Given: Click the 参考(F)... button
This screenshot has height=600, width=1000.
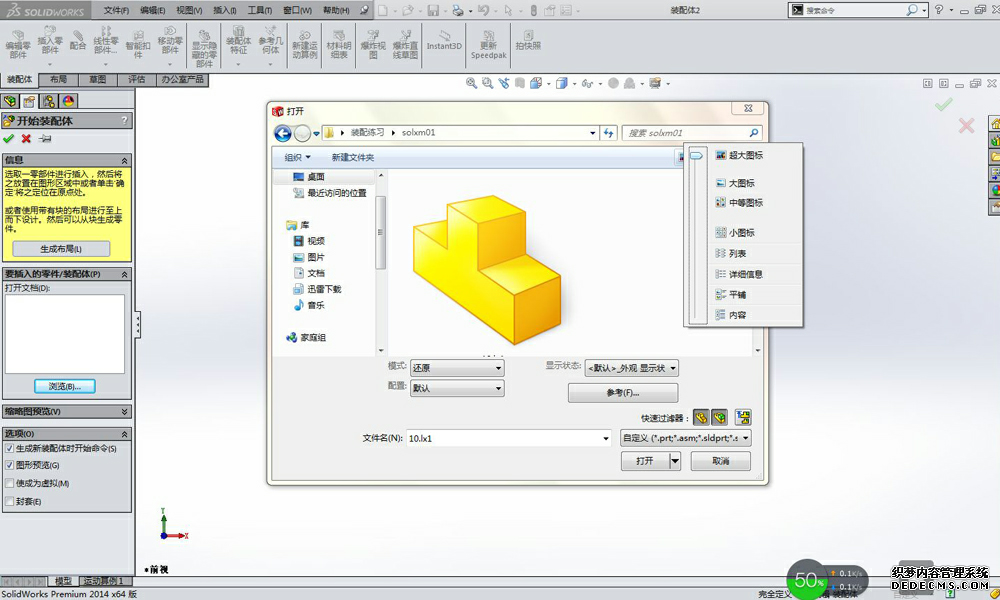Looking at the screenshot, I should (623, 393).
